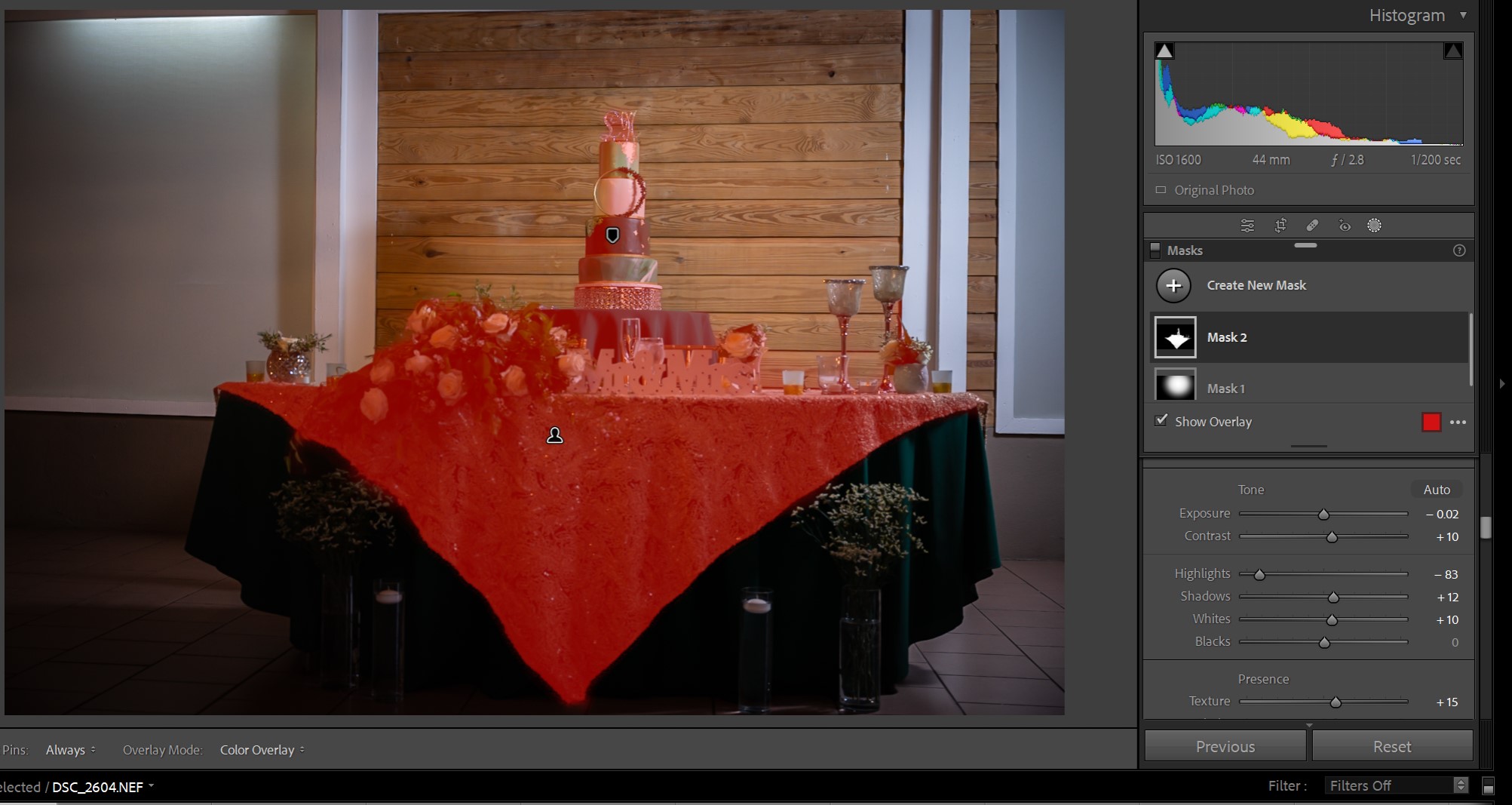Open the Masks panel help icon
Screen dimensions: 1512x805
(x=1460, y=250)
